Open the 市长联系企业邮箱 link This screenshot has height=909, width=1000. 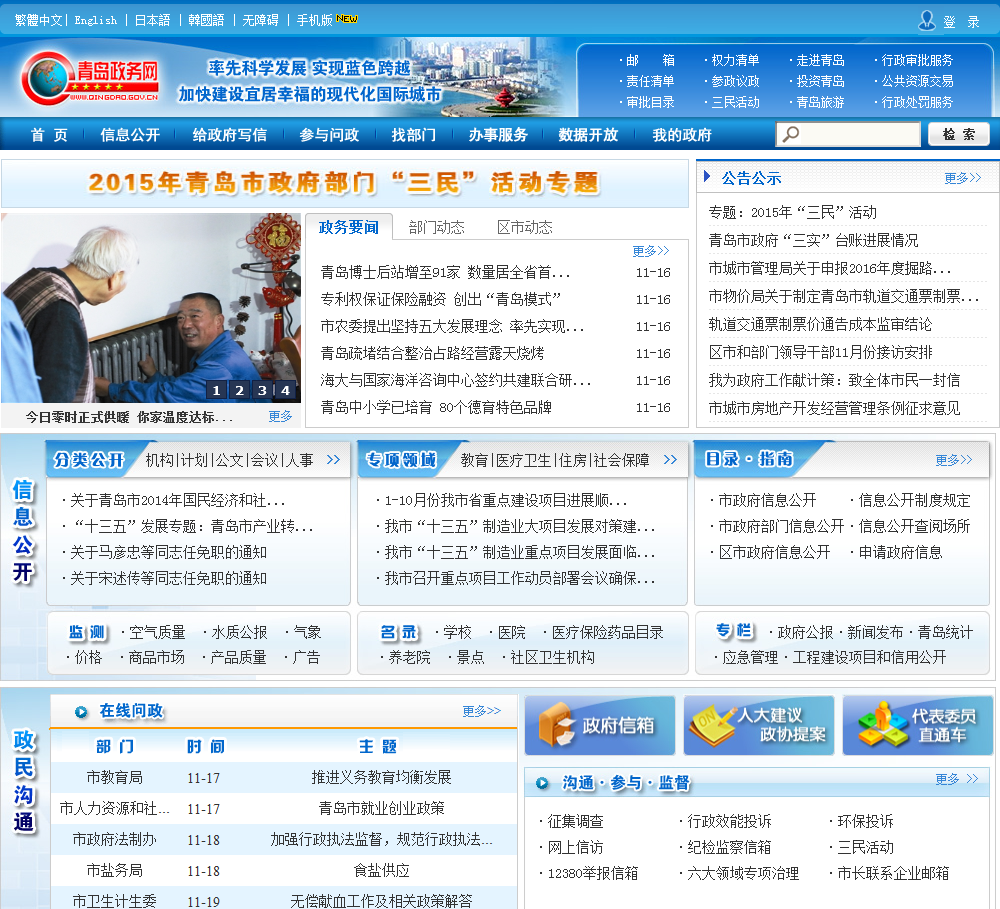893,873
